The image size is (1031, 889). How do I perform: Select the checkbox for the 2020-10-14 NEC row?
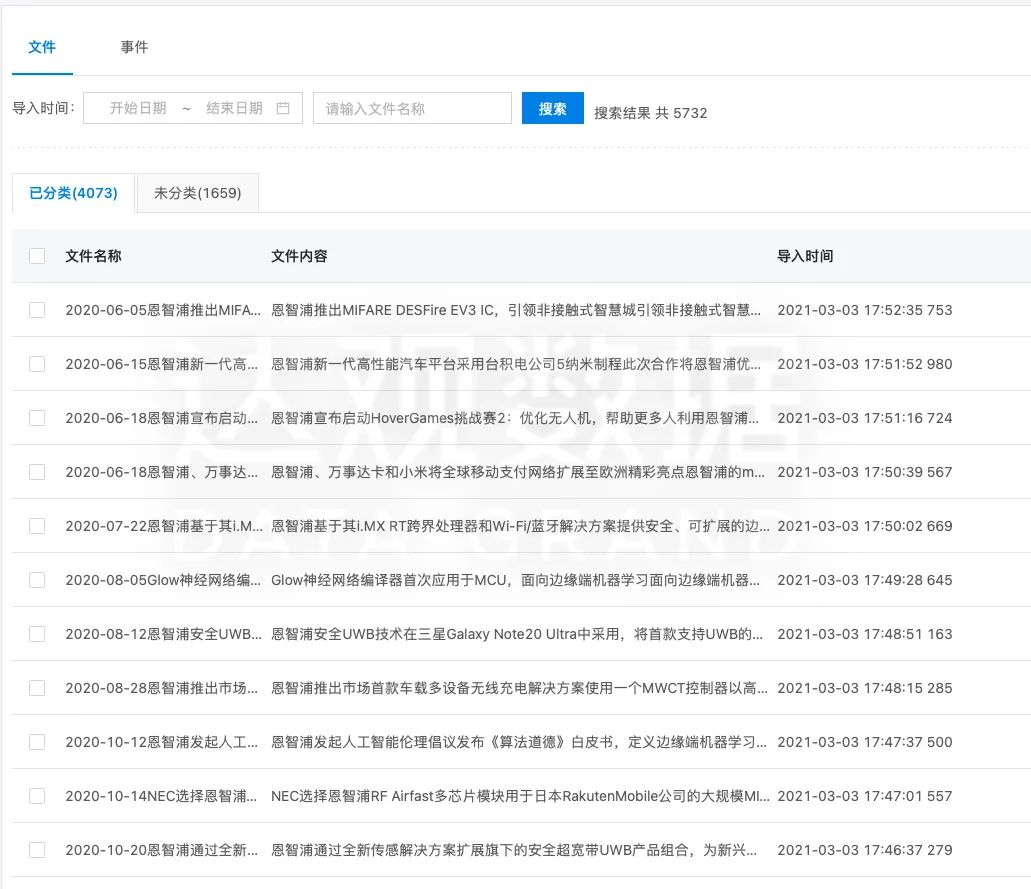[37, 796]
